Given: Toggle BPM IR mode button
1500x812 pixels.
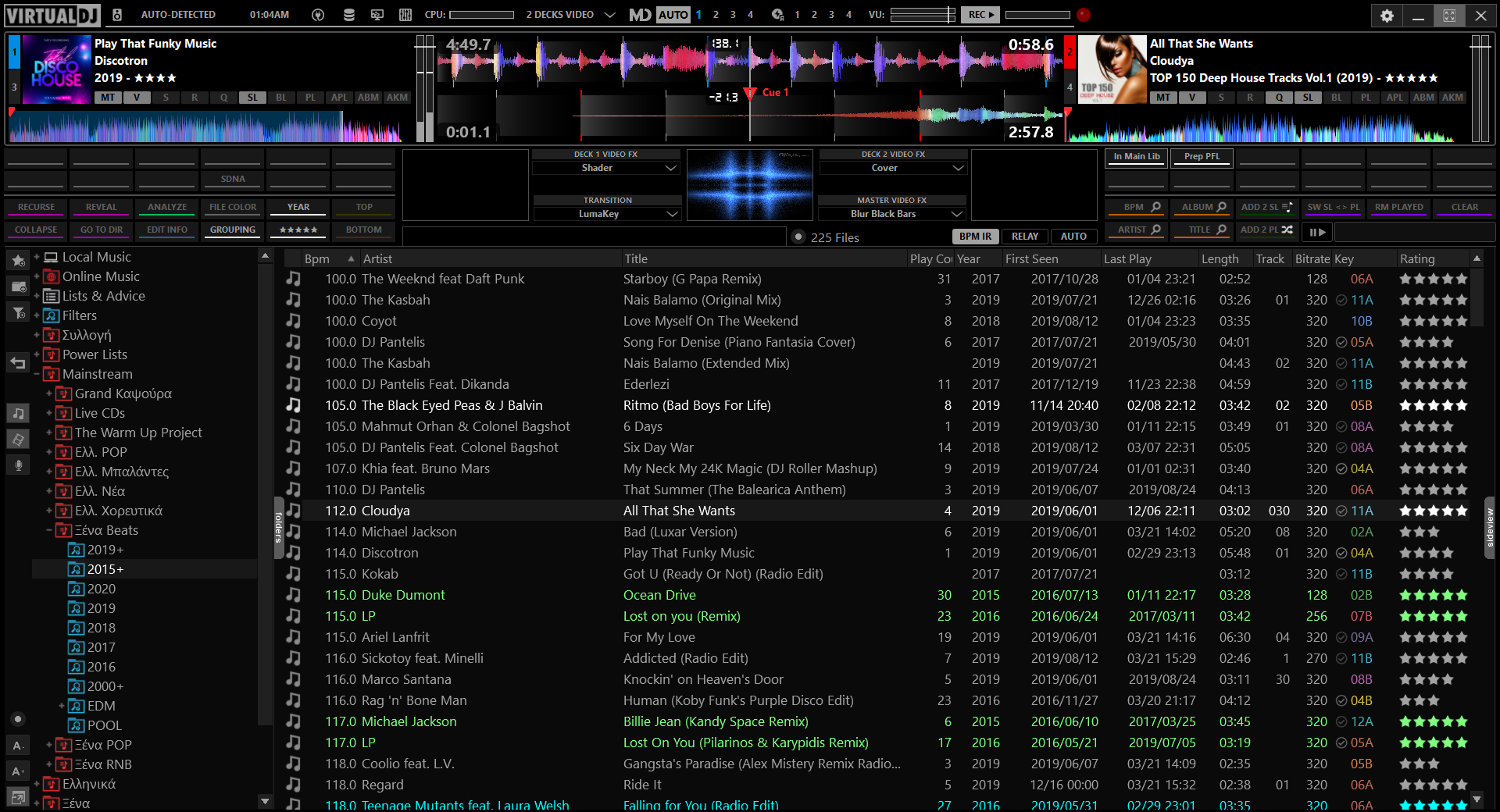Looking at the screenshot, I should click(975, 237).
